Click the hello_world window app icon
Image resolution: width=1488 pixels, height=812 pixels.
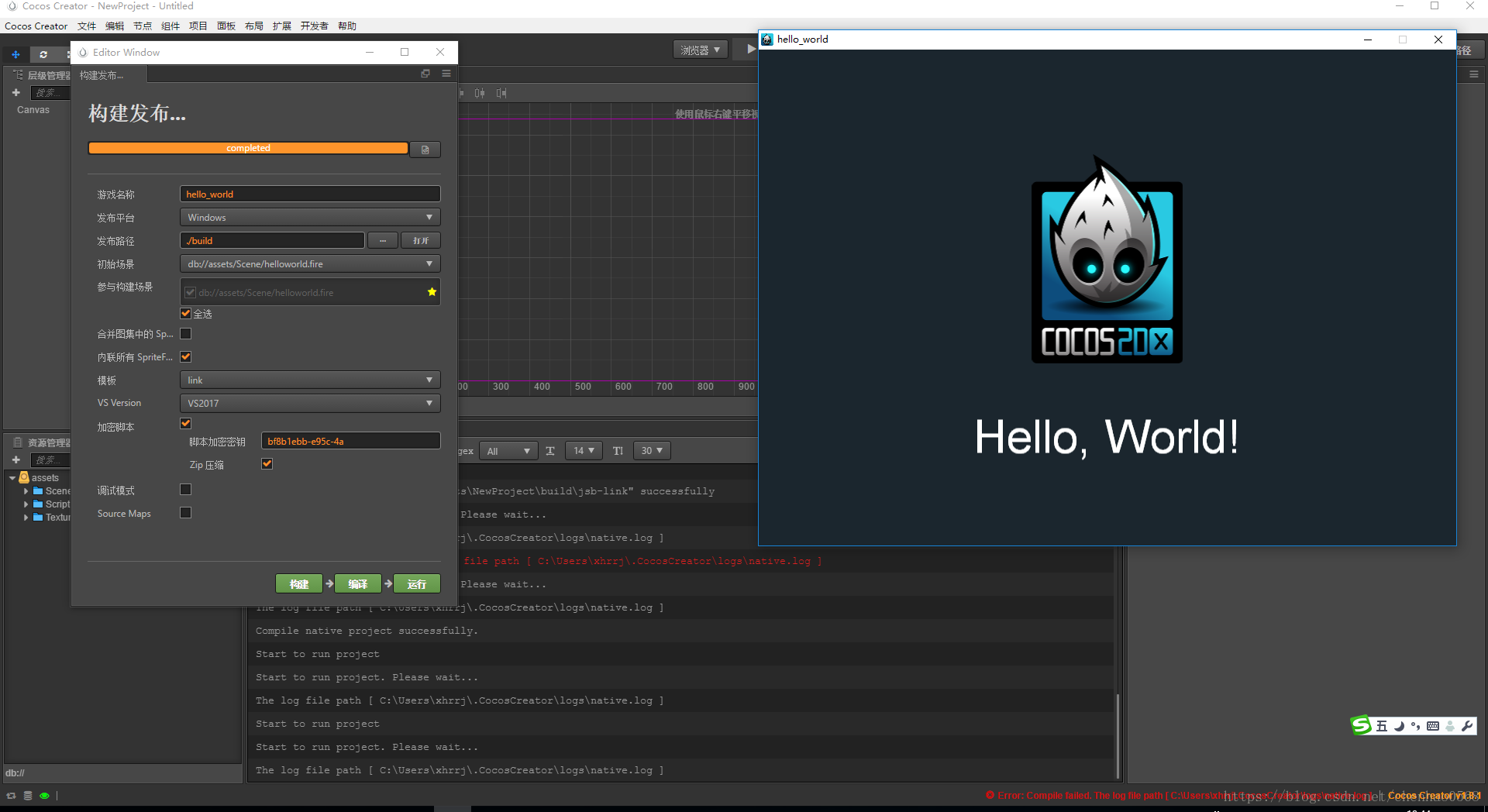tap(767, 40)
